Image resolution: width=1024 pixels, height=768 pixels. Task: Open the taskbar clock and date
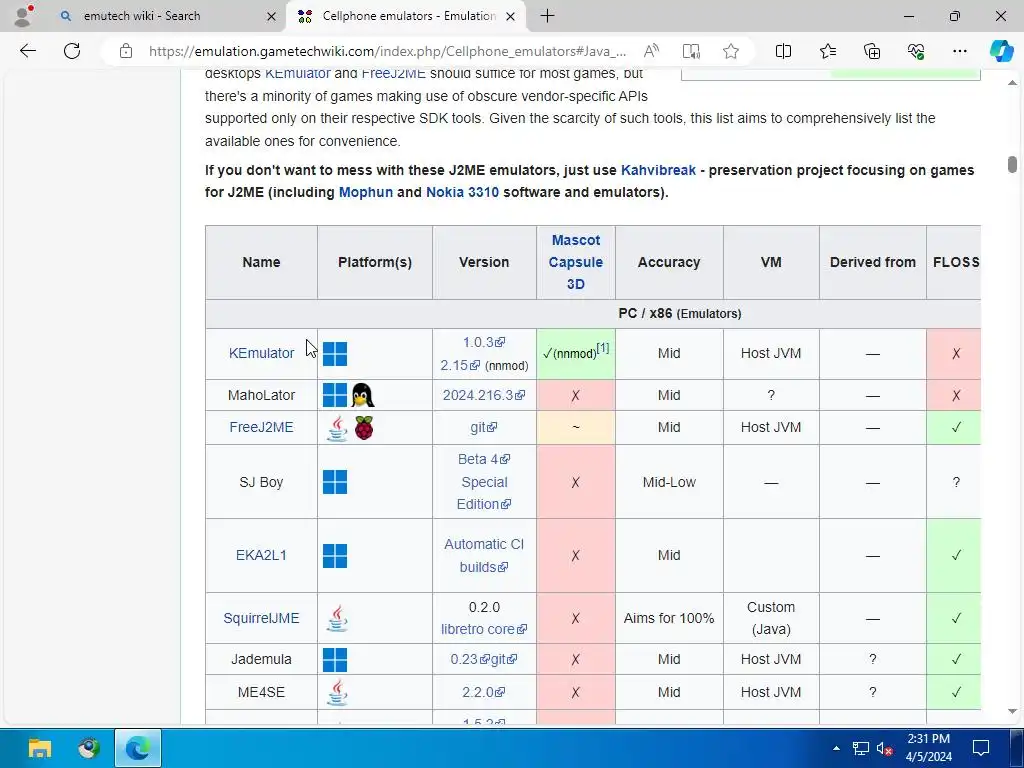929,748
